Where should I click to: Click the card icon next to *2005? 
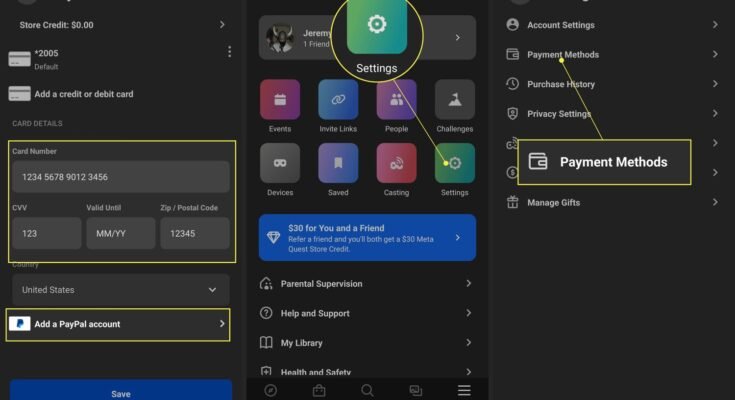point(20,60)
